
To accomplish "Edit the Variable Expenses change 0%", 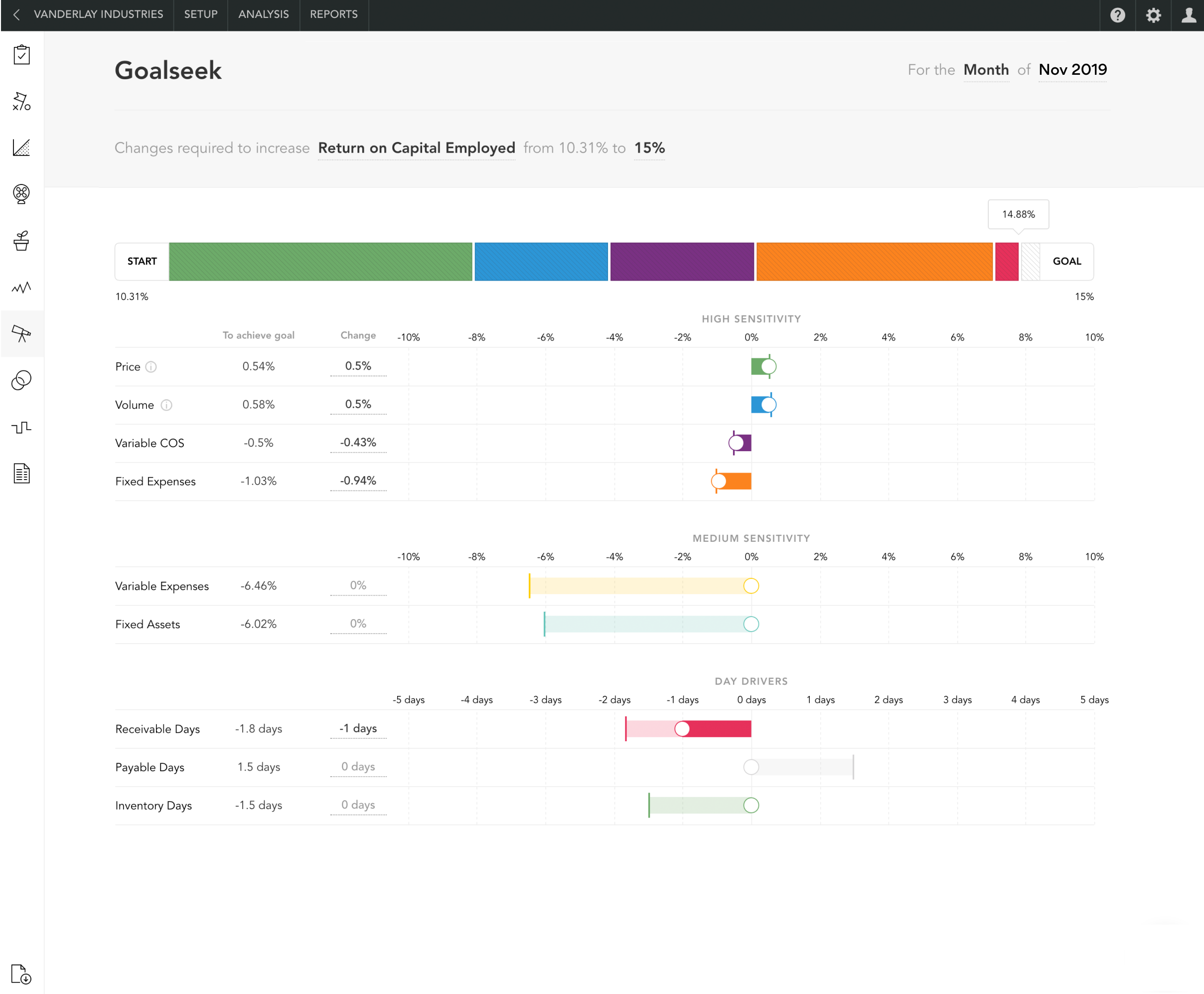I will 358,586.
